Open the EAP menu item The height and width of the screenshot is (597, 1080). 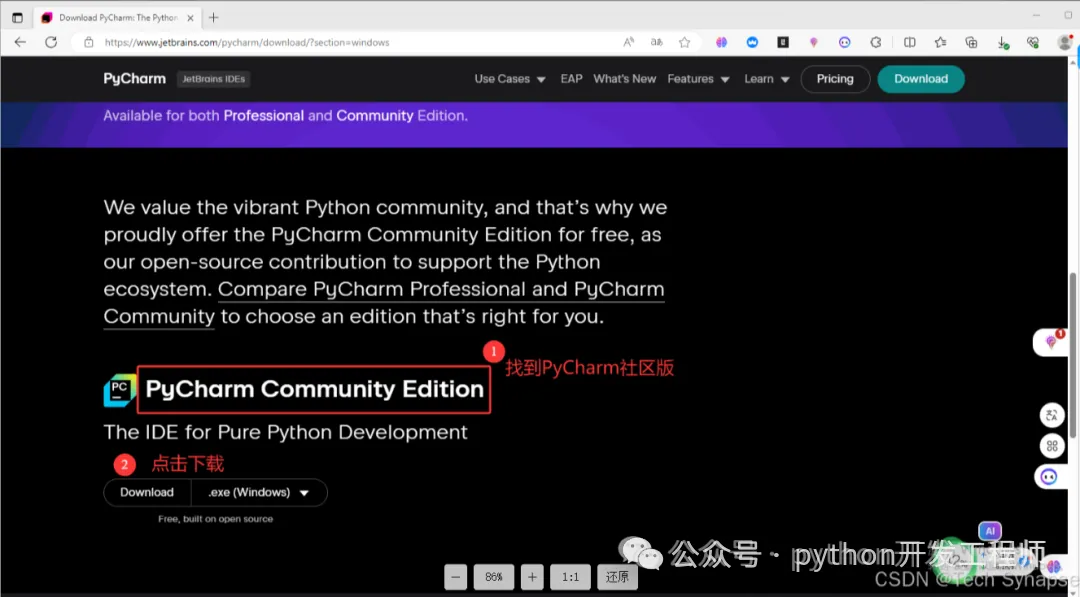tap(571, 79)
